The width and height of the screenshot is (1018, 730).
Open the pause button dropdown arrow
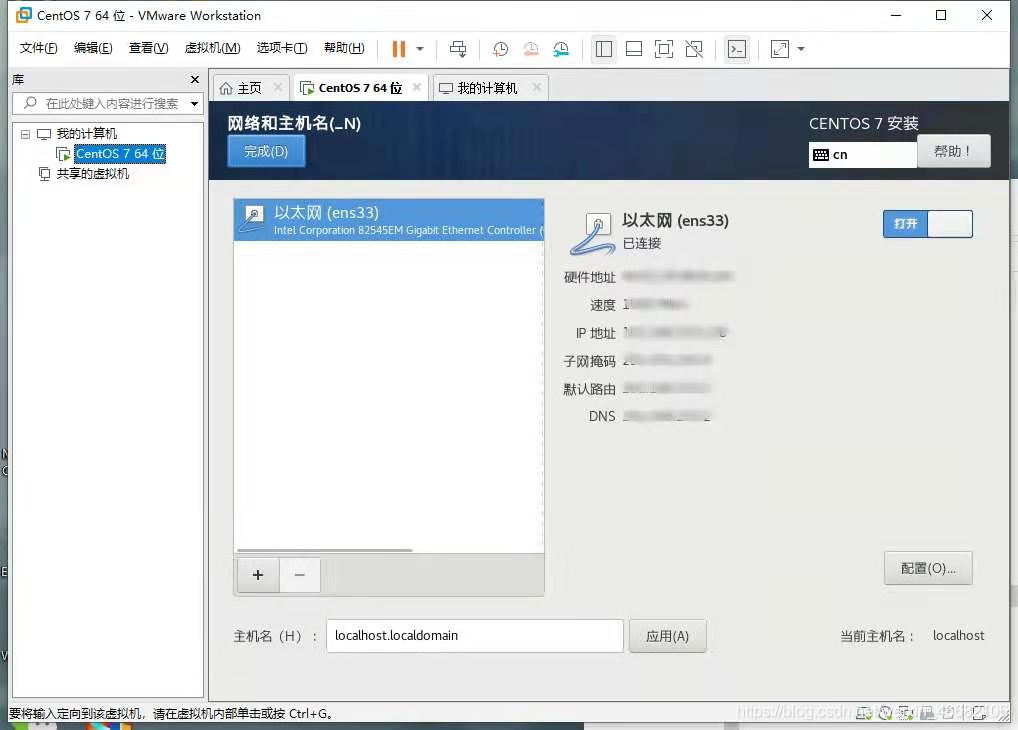pyautogui.click(x=417, y=48)
